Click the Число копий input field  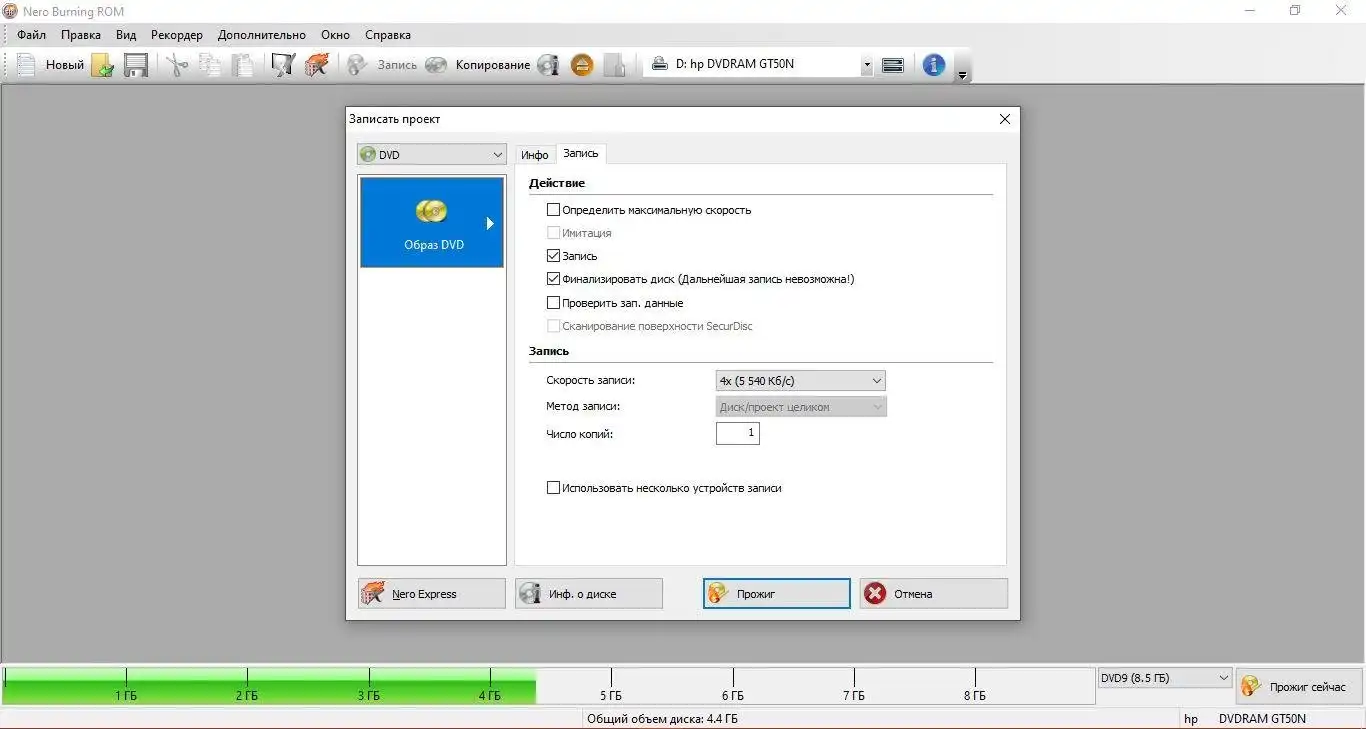(738, 433)
